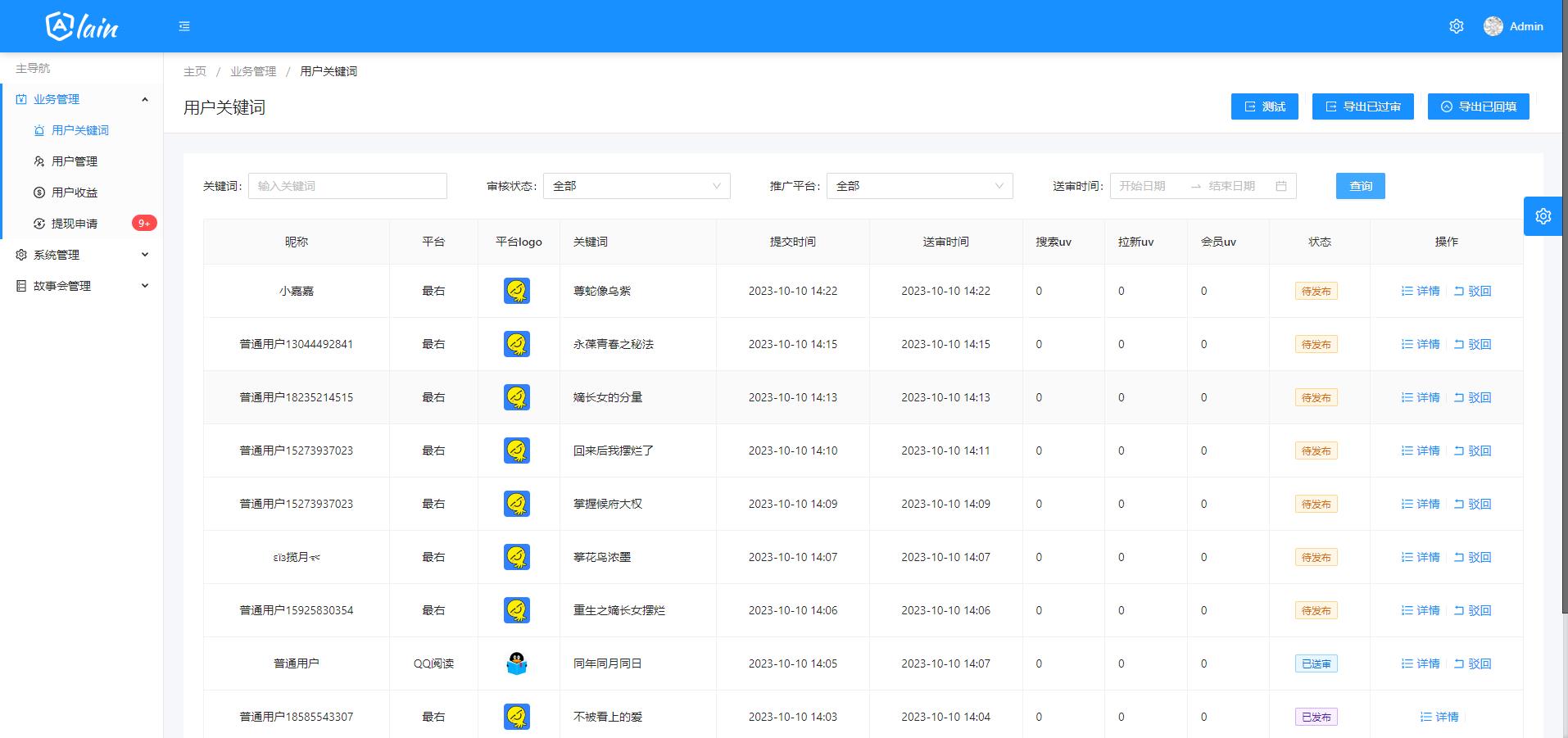Viewport: 1568px width, 738px height.
Task: Click the 用户管理 sidebar icon
Action: point(39,161)
